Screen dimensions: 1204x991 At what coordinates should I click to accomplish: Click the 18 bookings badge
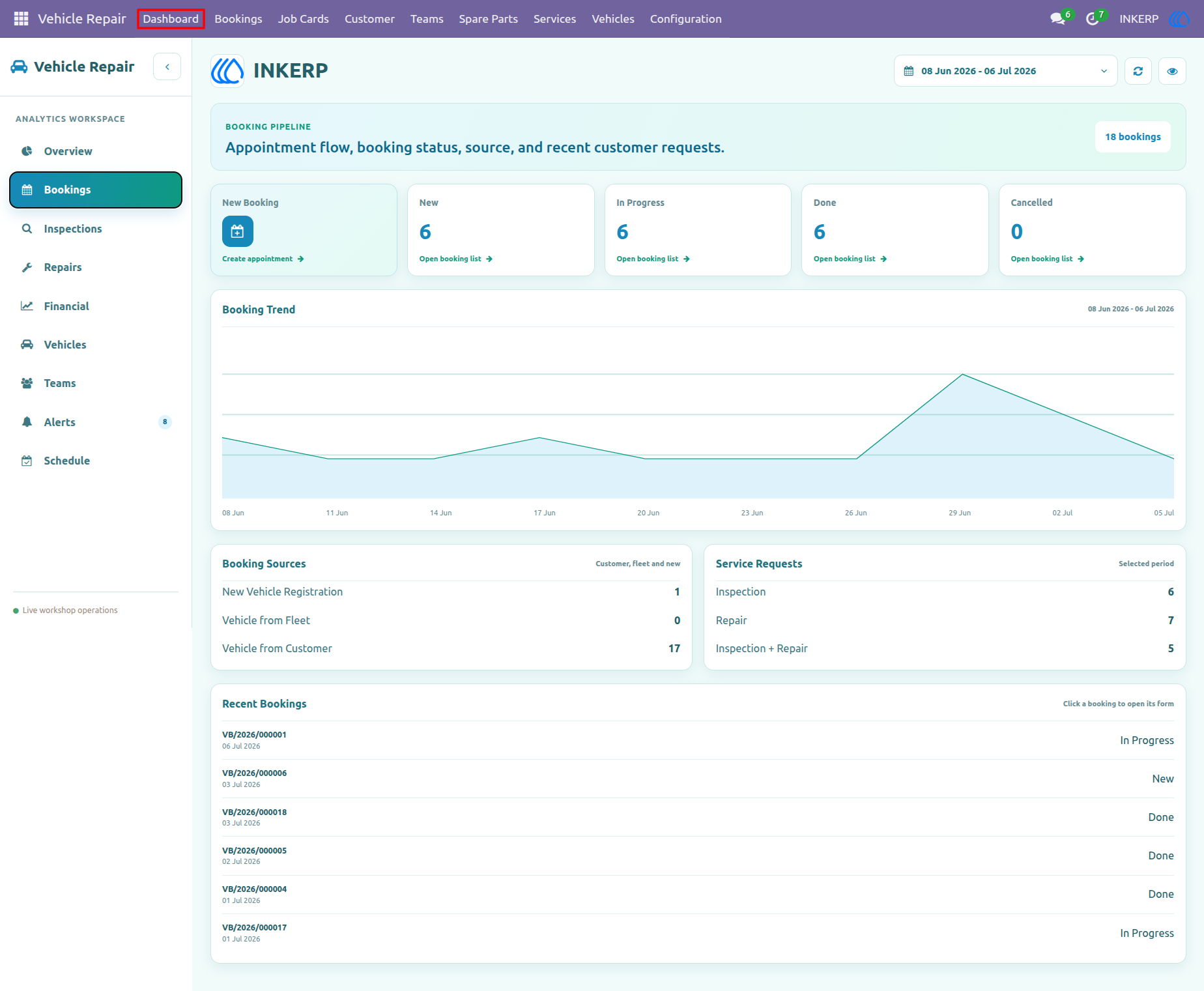pos(1133,137)
